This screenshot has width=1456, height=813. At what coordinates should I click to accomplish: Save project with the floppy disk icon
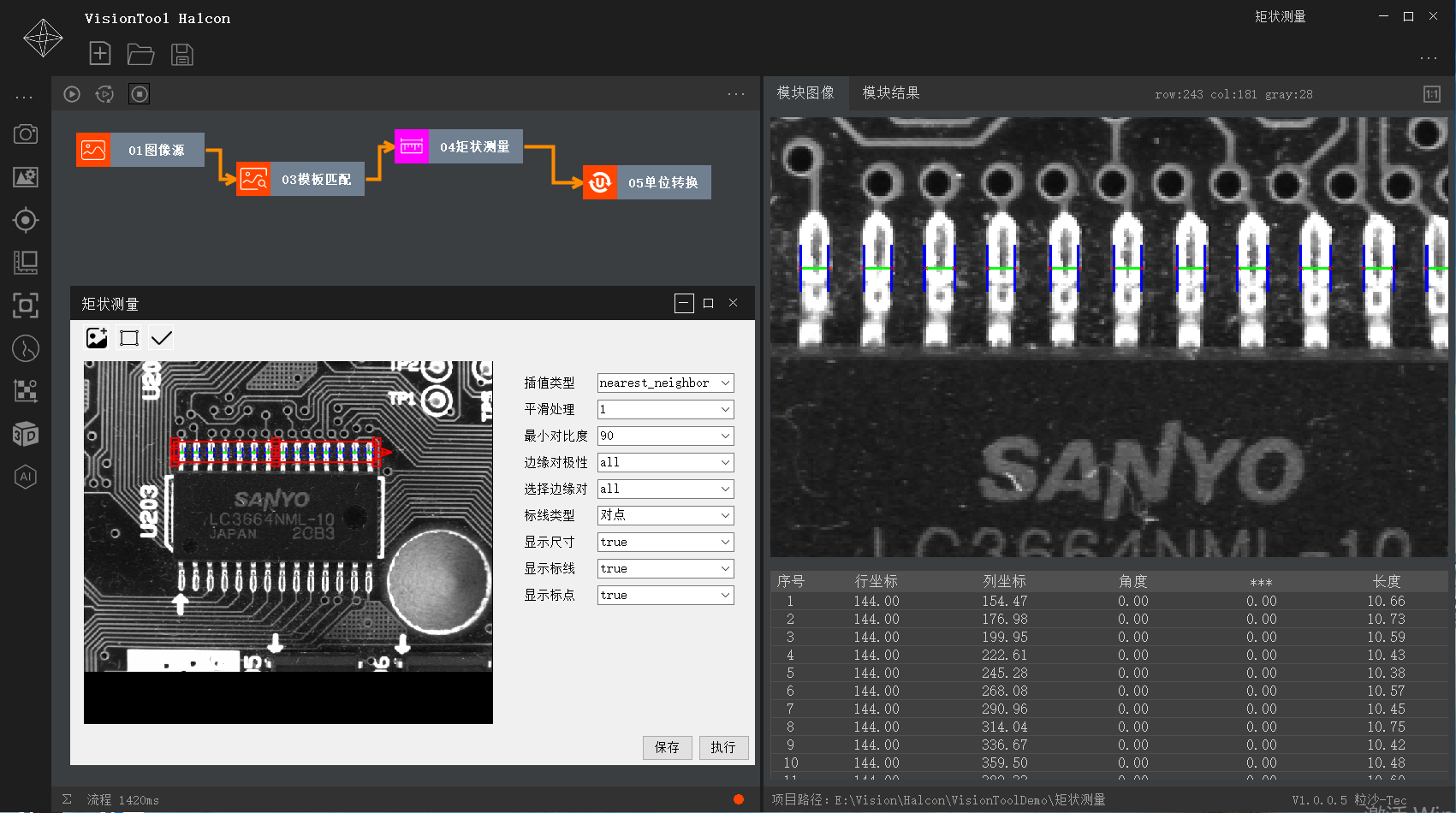tap(182, 55)
